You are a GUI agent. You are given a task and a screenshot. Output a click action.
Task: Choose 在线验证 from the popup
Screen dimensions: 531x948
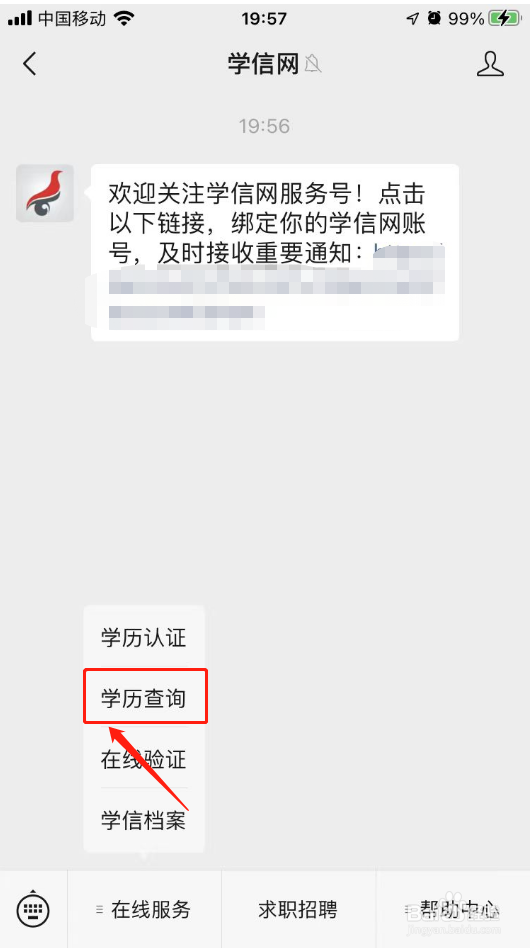(144, 759)
